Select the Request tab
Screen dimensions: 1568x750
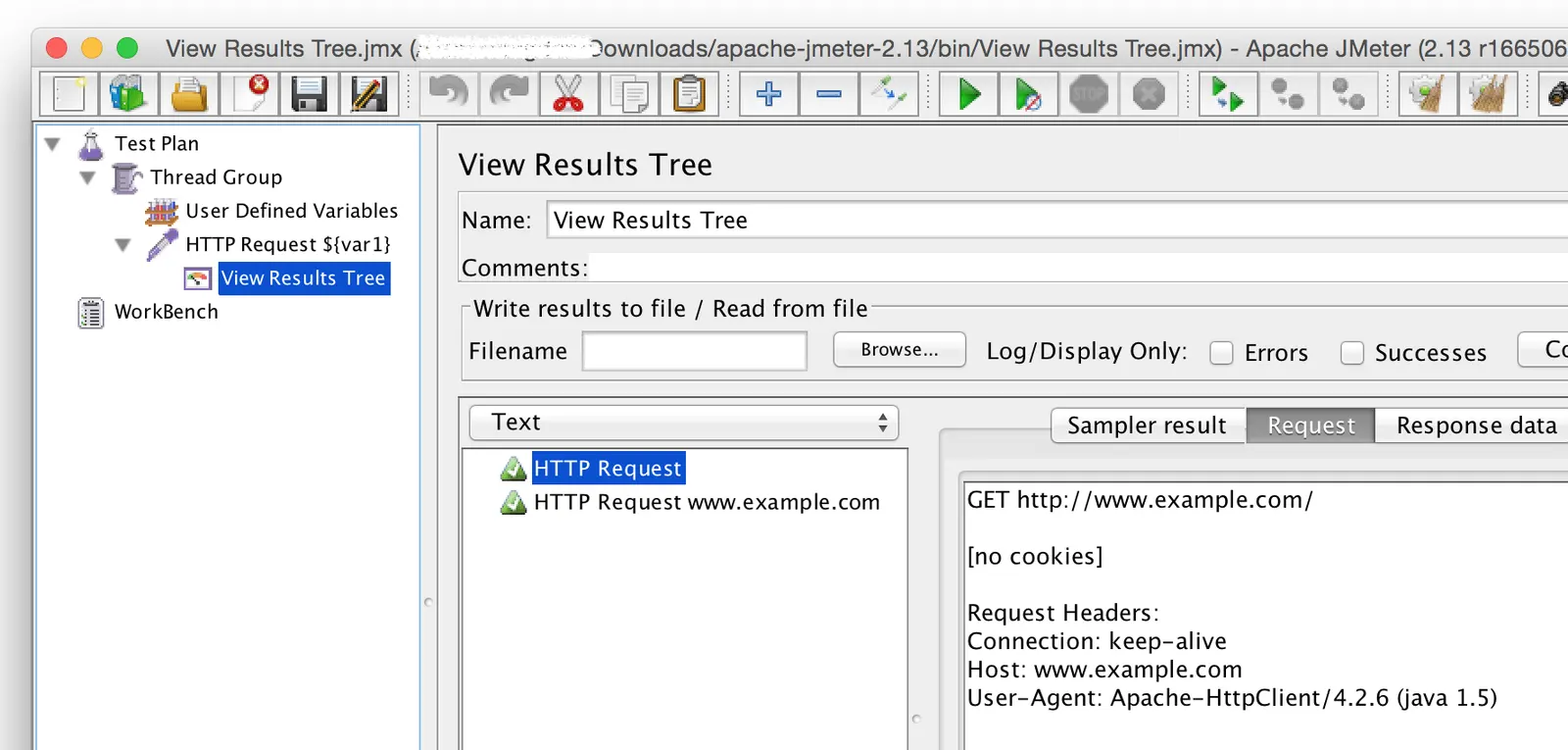(x=1311, y=425)
